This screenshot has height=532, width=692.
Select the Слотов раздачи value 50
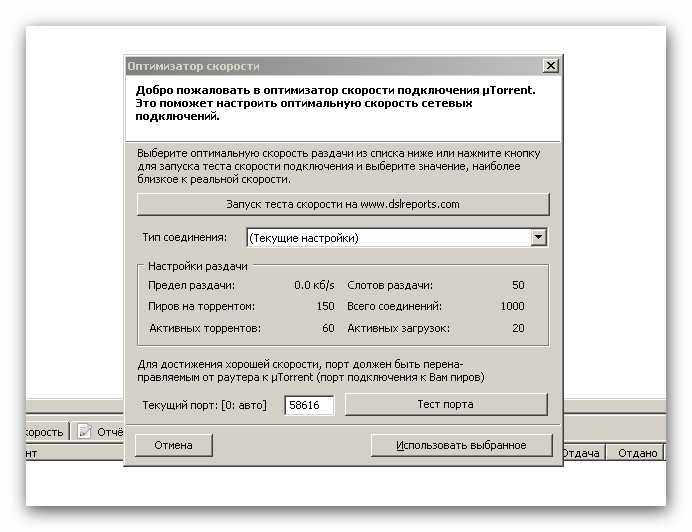tap(518, 285)
